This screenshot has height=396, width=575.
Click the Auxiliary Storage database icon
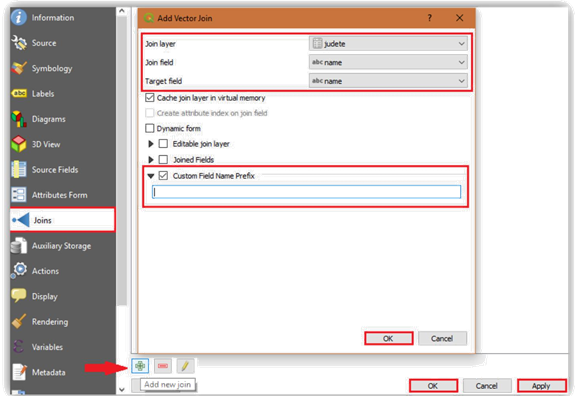18,245
